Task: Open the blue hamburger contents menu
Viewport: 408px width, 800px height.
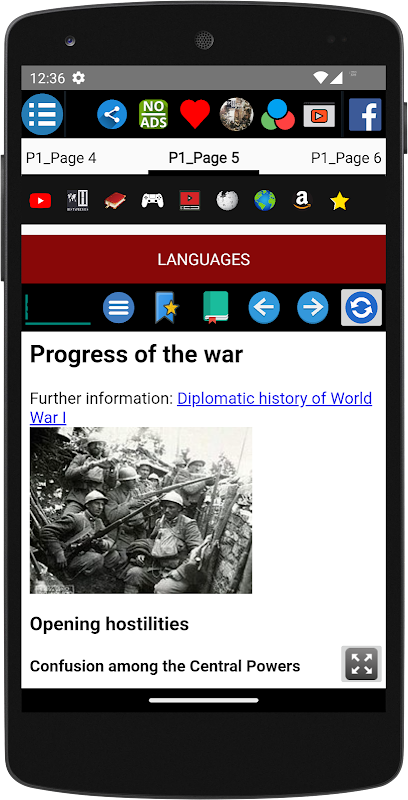Action: pyautogui.click(x=119, y=308)
